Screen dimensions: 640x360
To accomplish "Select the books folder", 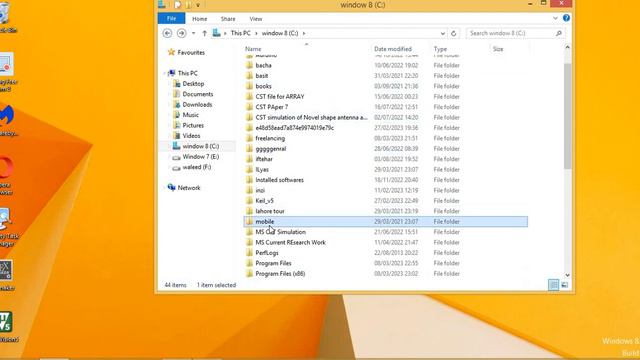I will 263,86.
